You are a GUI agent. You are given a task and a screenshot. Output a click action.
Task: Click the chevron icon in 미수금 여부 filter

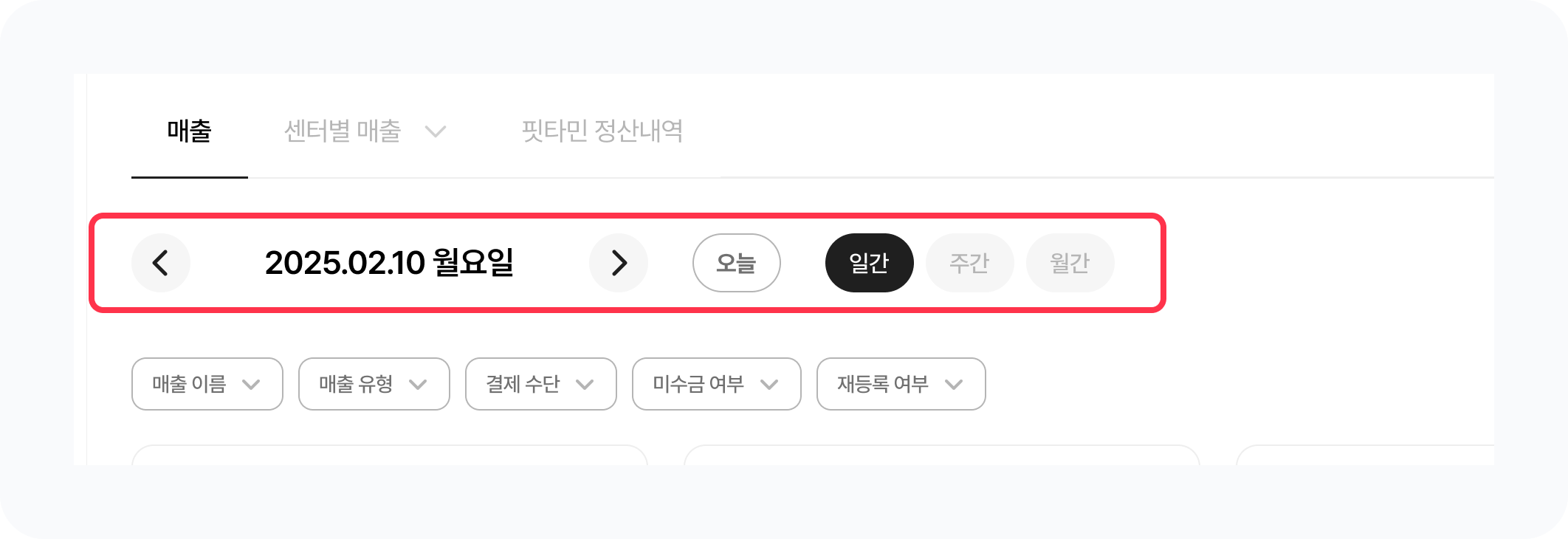(769, 385)
